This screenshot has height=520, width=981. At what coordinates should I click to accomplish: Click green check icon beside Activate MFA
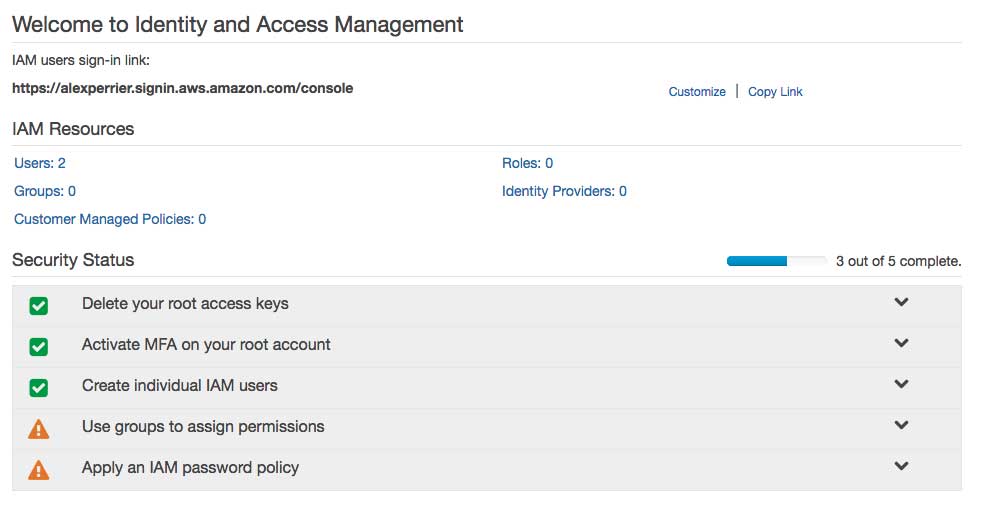pyautogui.click(x=39, y=346)
